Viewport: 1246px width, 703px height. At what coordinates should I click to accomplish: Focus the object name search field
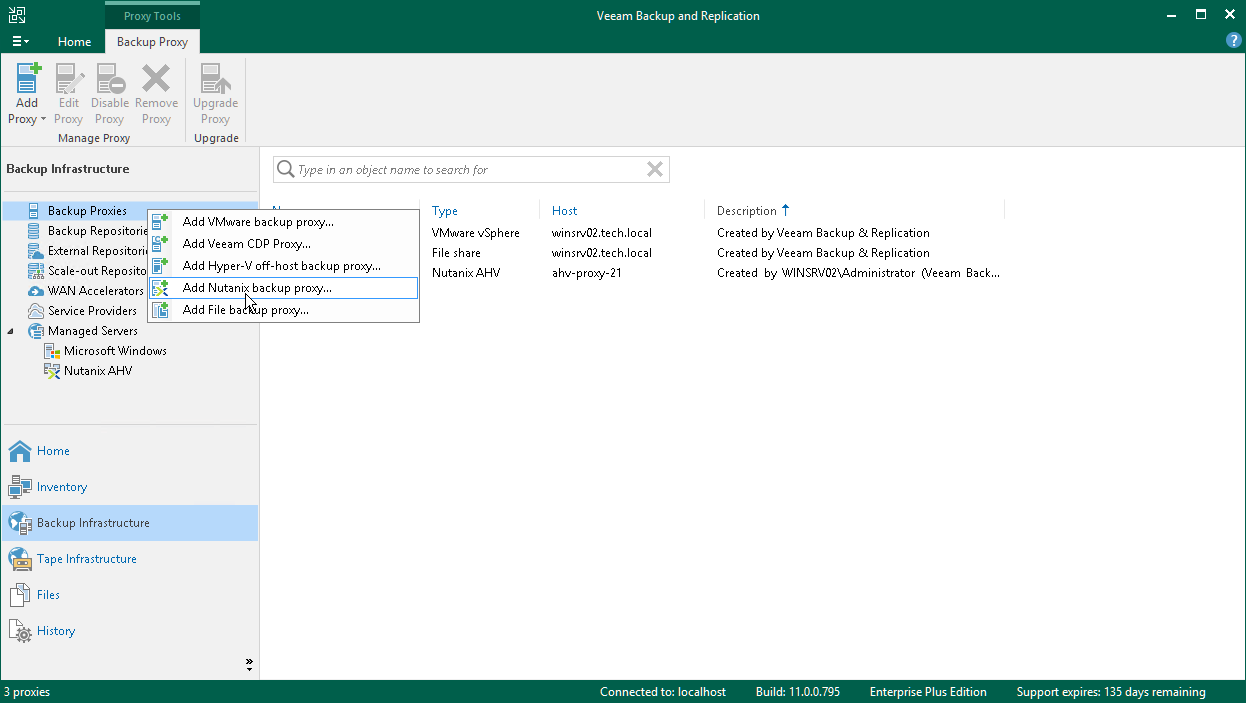[470, 170]
